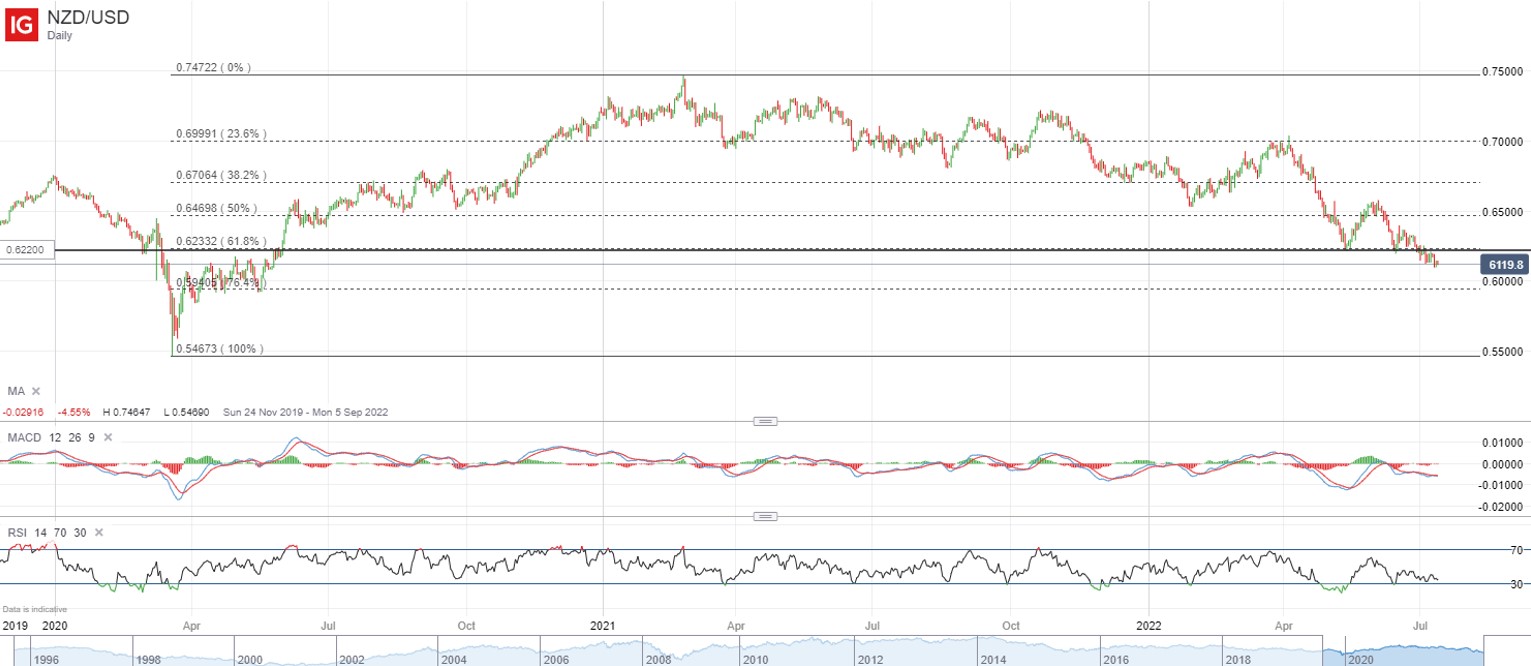Open the NZD/USD instrument title
The image size is (1531, 666).
pos(88,17)
